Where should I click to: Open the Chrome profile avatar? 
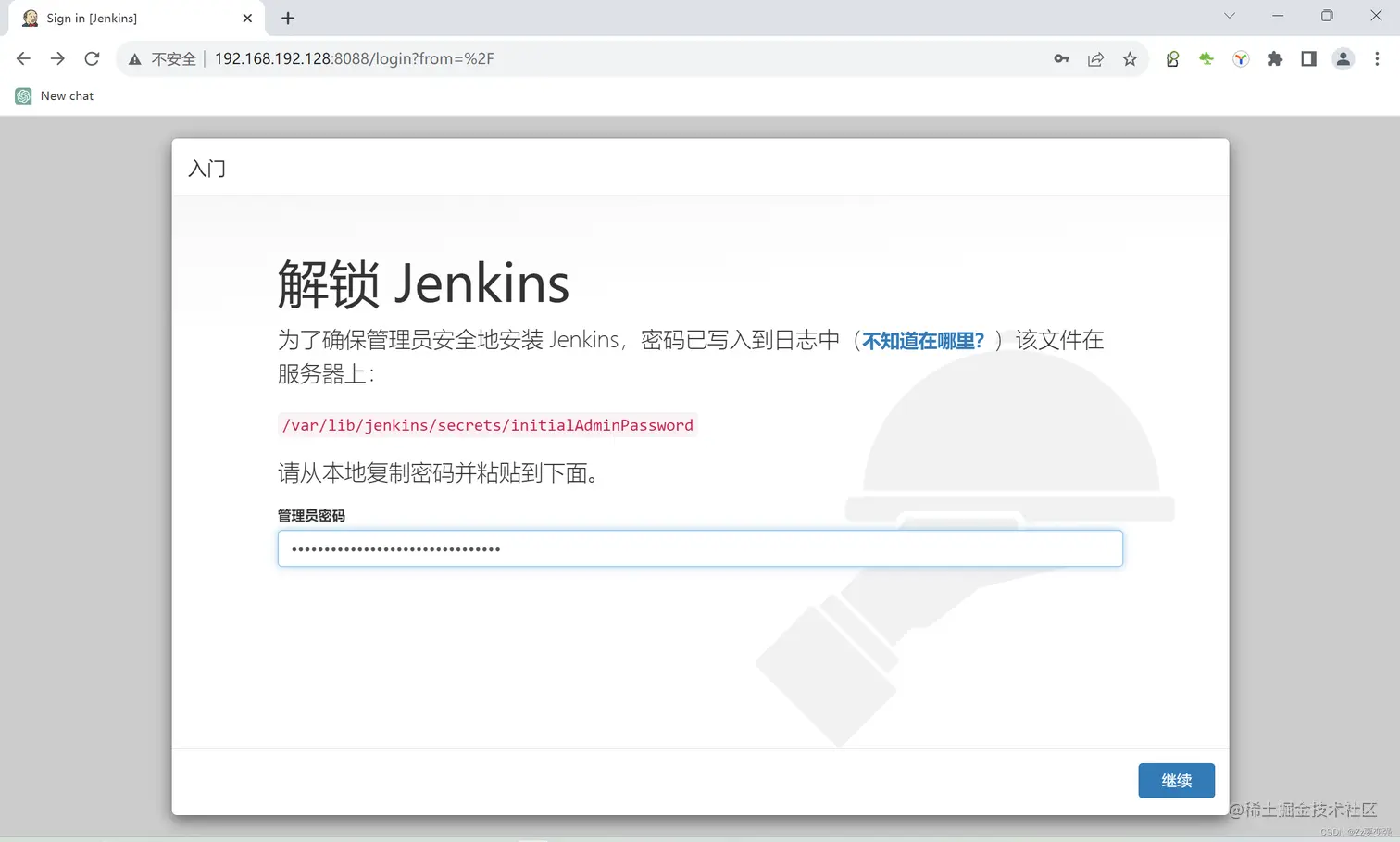click(x=1343, y=58)
